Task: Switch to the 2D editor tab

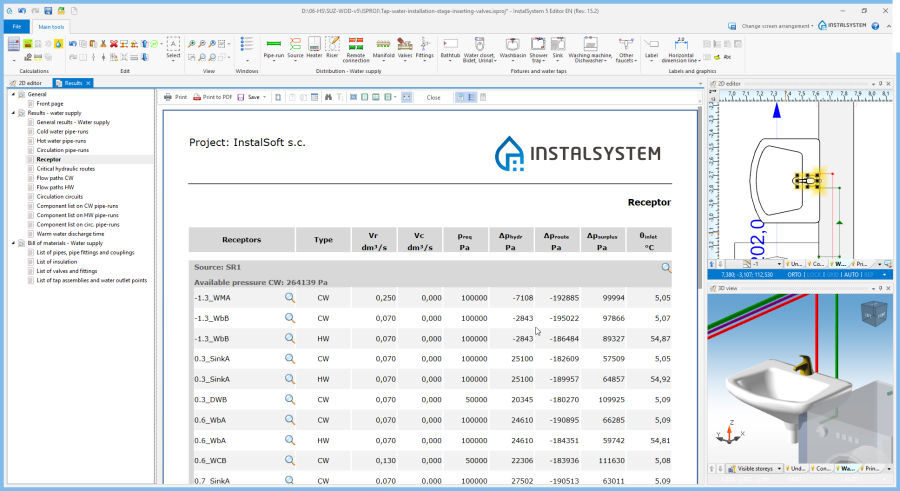Action: [x=28, y=83]
